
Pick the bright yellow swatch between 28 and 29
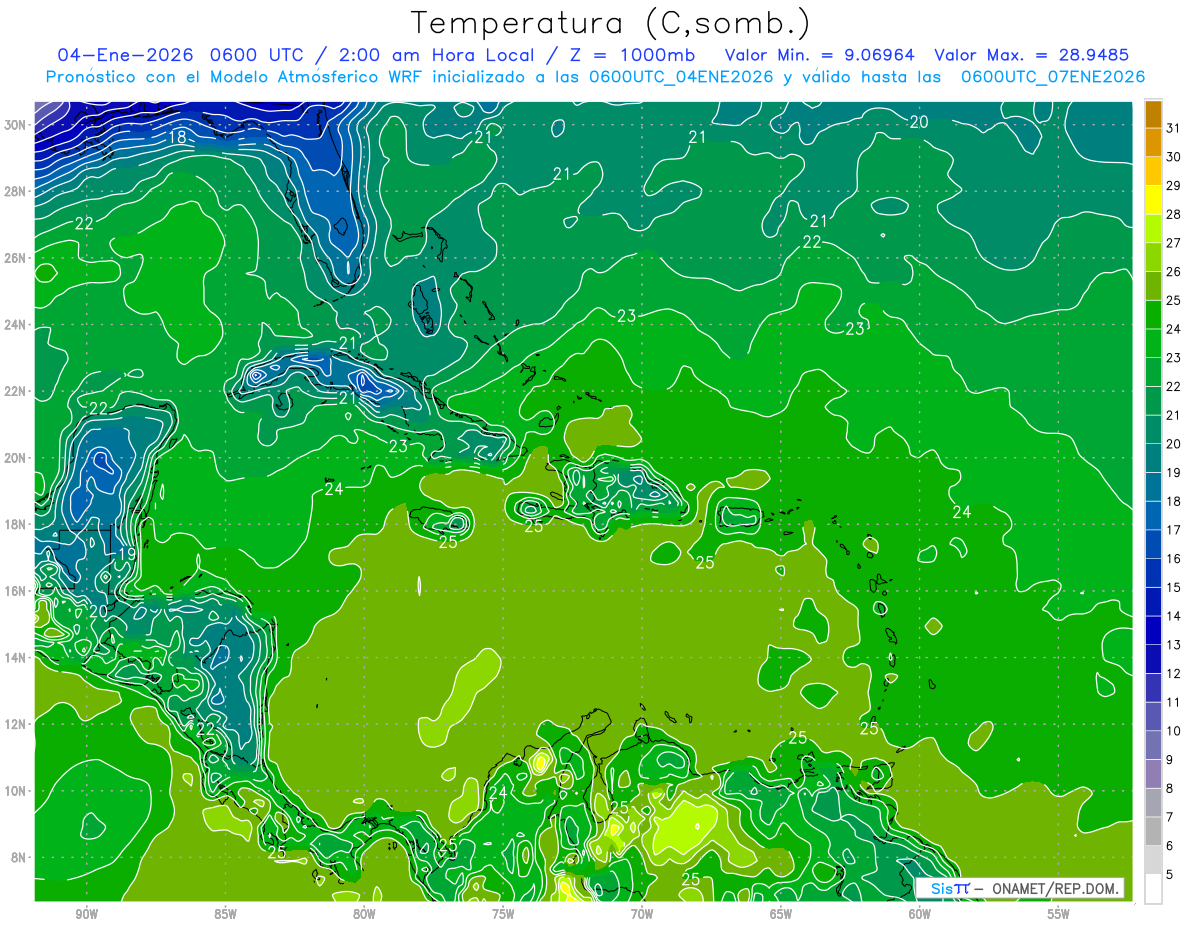click(x=1153, y=199)
